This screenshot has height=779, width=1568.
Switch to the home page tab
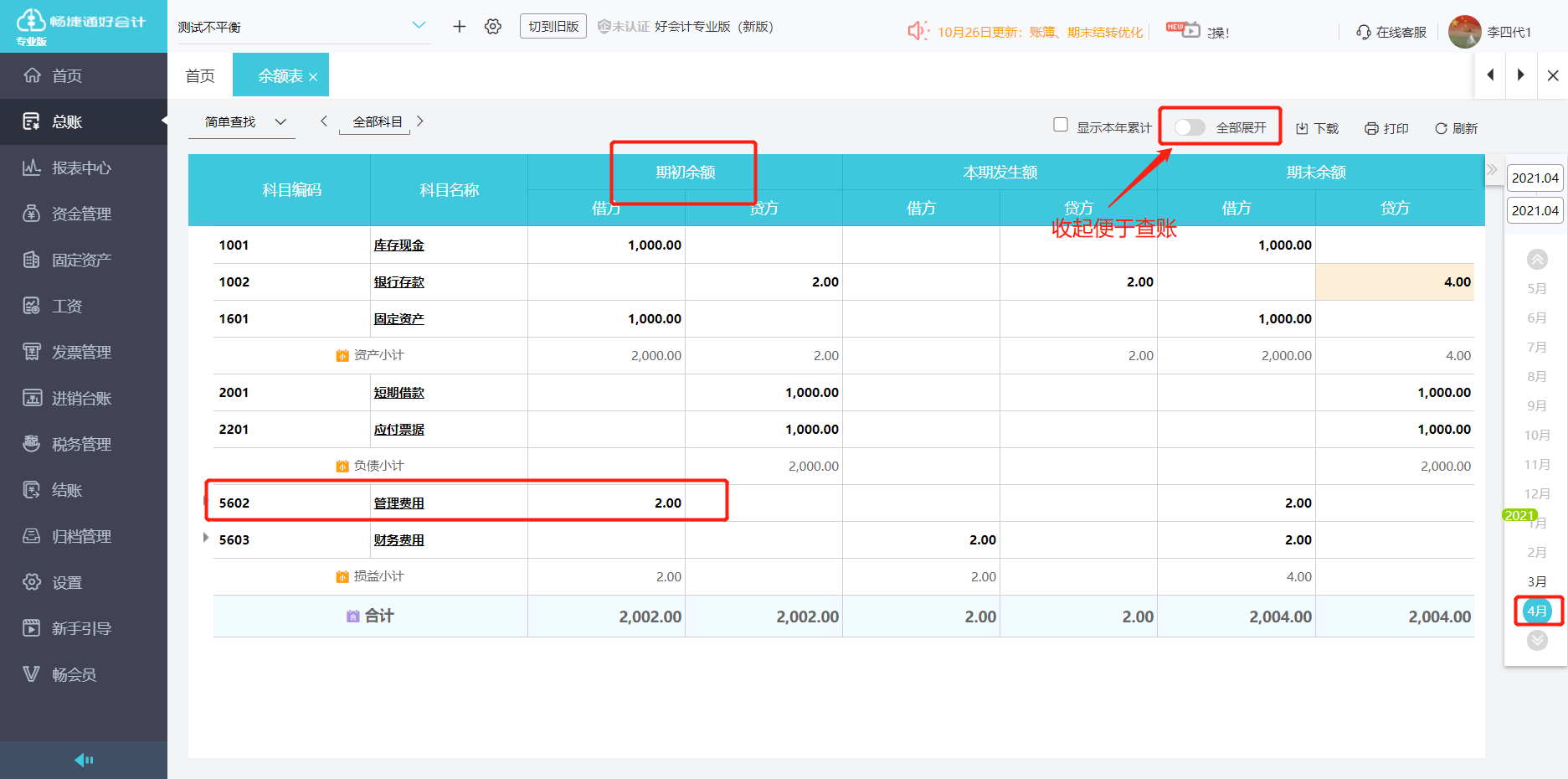click(x=199, y=76)
